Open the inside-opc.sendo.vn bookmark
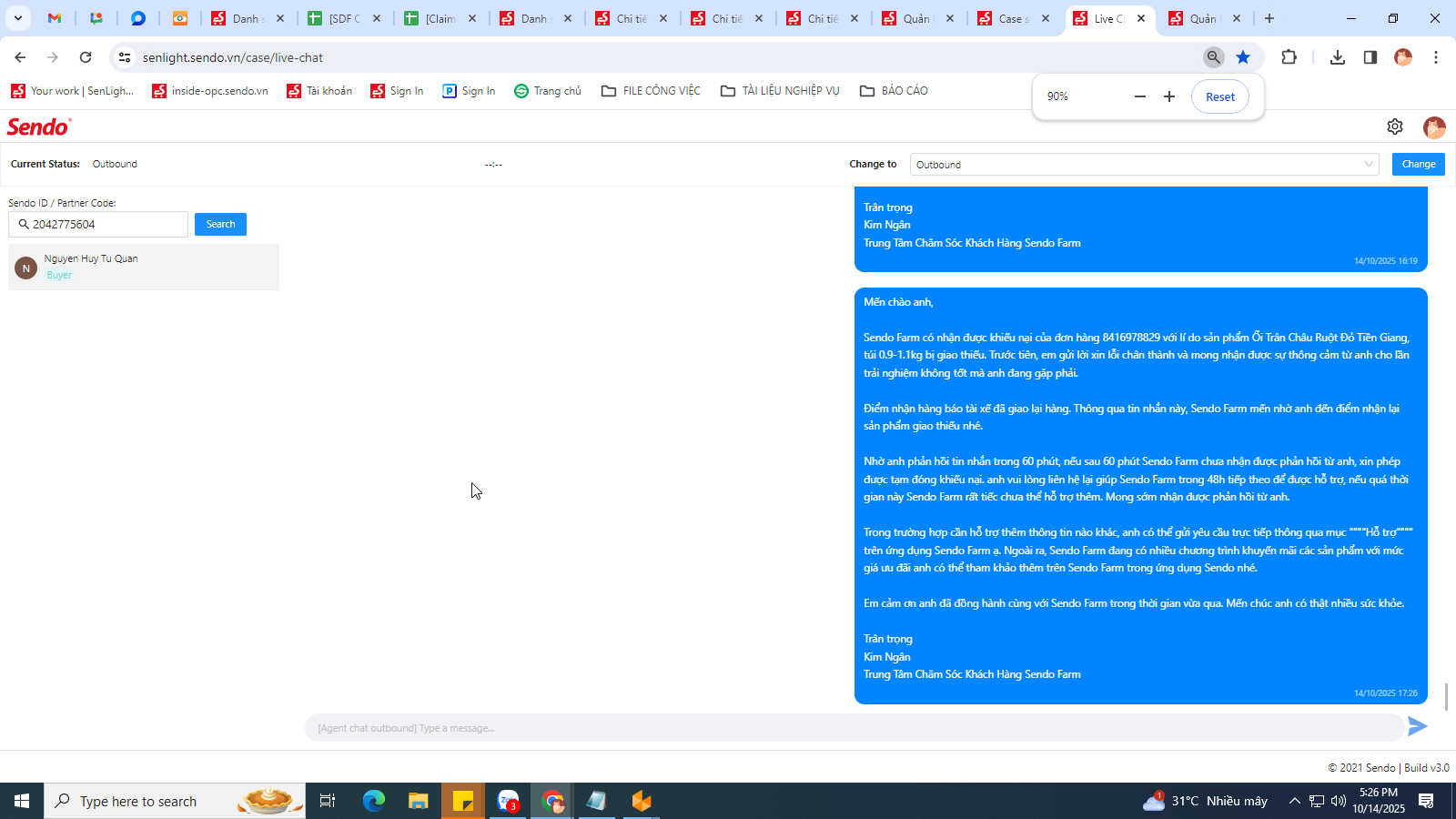 coord(210,91)
